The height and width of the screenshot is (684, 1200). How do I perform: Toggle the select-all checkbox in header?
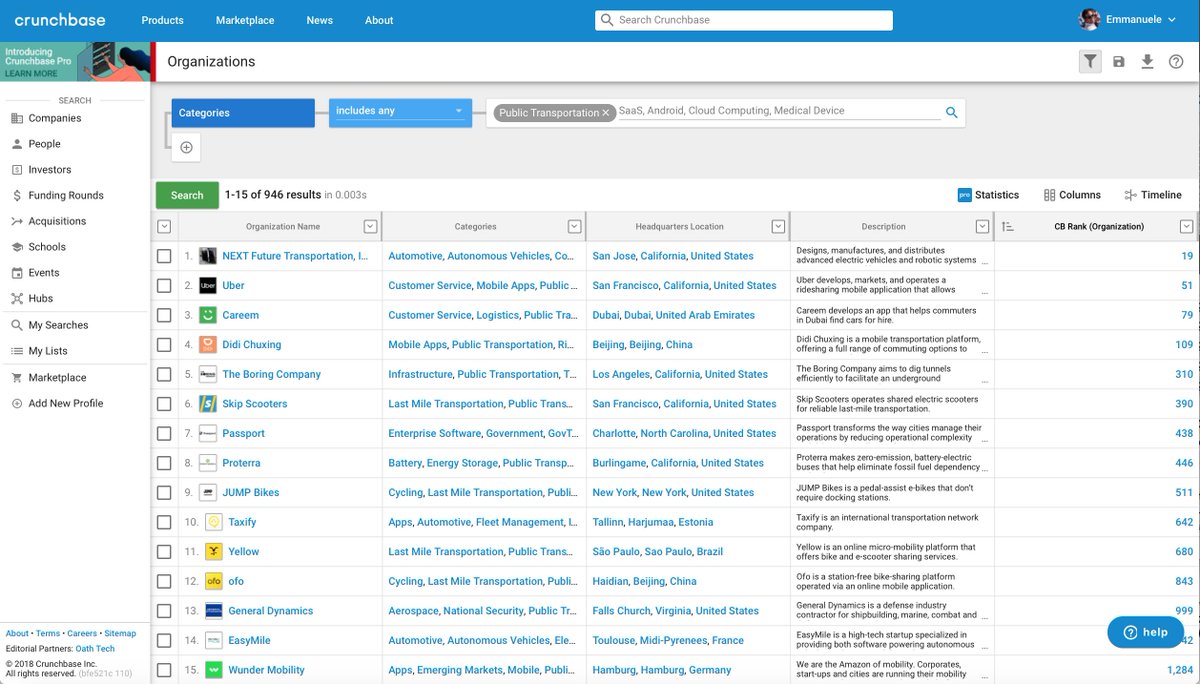tap(164, 227)
